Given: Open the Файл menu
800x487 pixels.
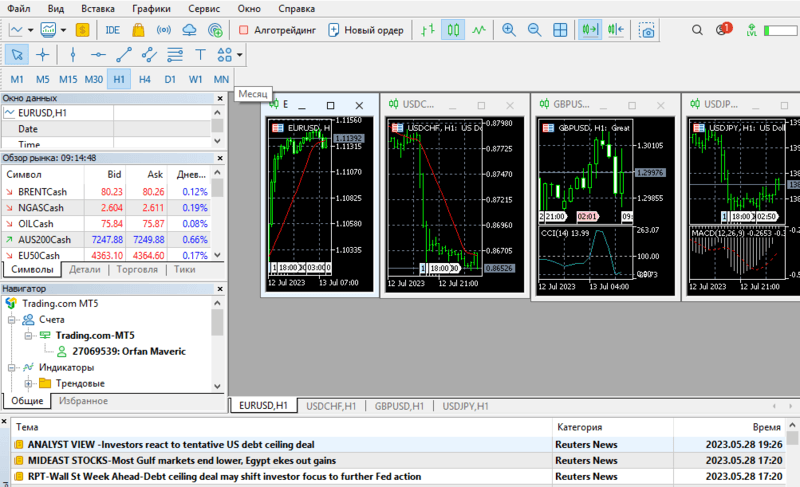Looking at the screenshot, I should (x=19, y=9).
